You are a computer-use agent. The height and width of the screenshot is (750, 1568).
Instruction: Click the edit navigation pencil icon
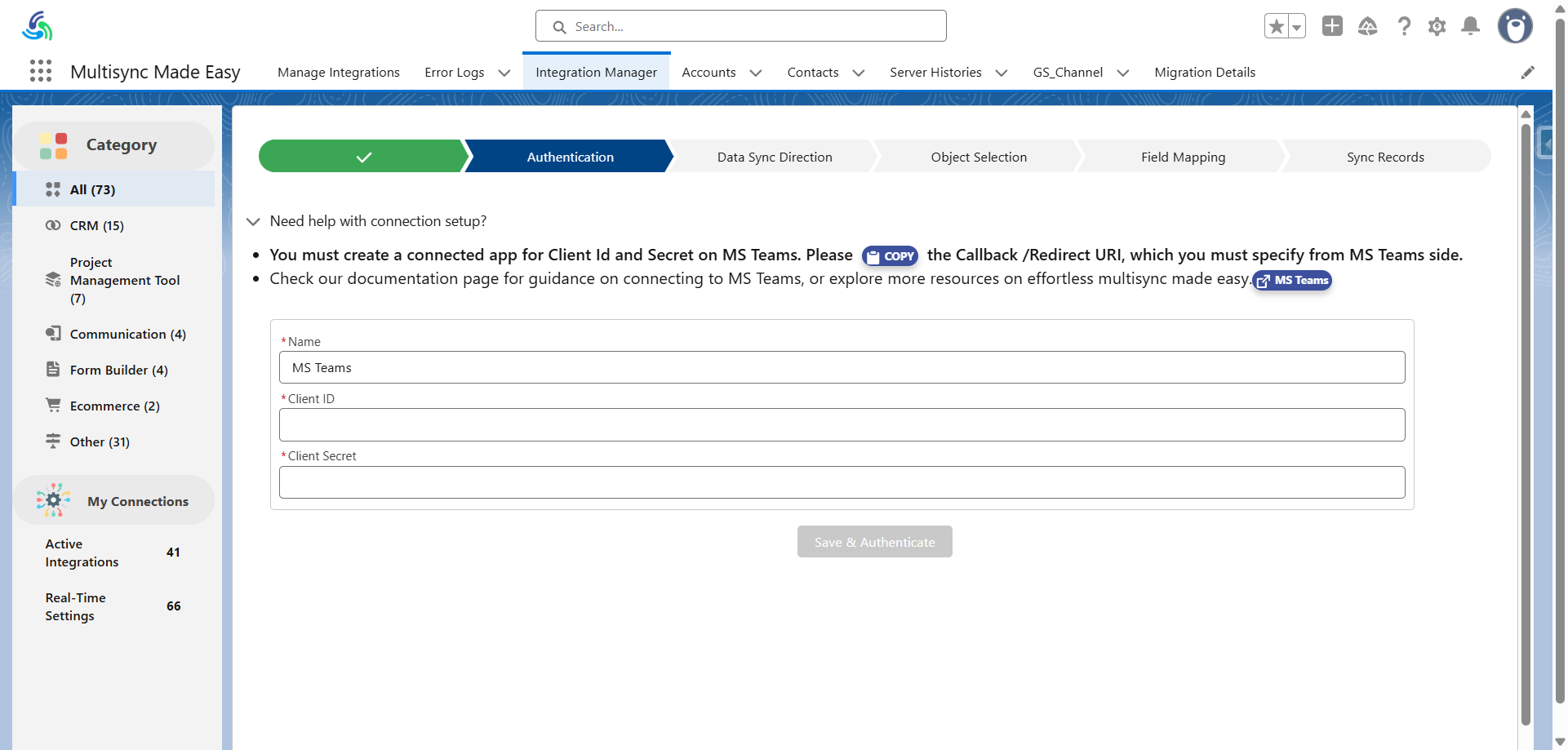(1527, 73)
